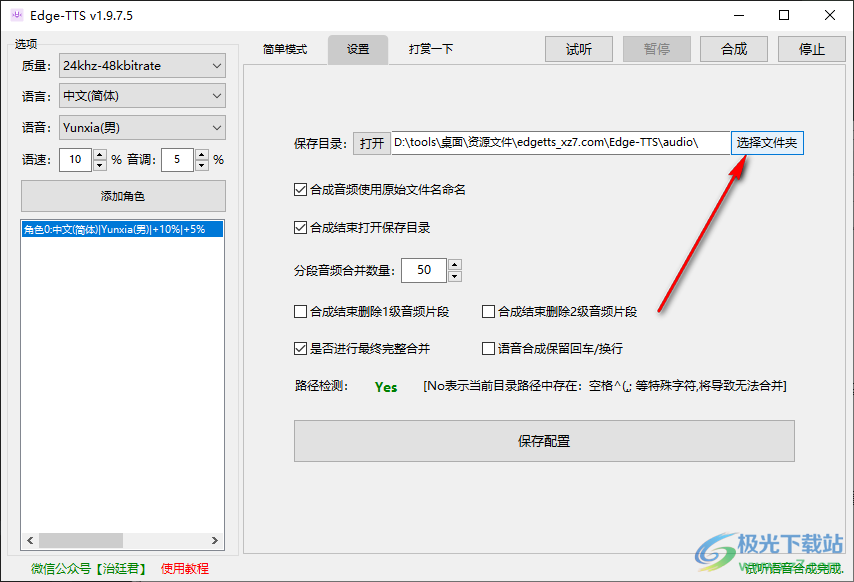
Task: Click 选择文件夹 choose folder button
Action: [x=767, y=143]
